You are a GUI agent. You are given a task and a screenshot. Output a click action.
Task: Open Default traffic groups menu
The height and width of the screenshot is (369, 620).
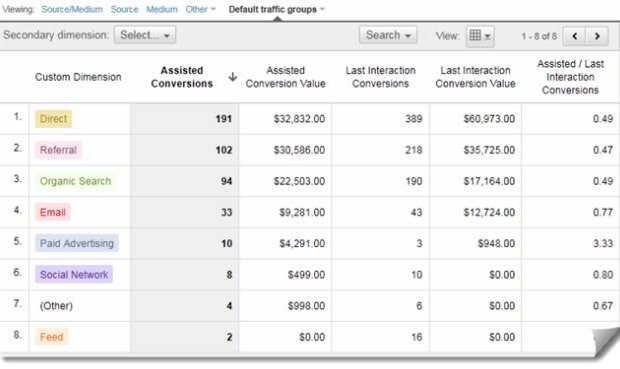pos(276,9)
